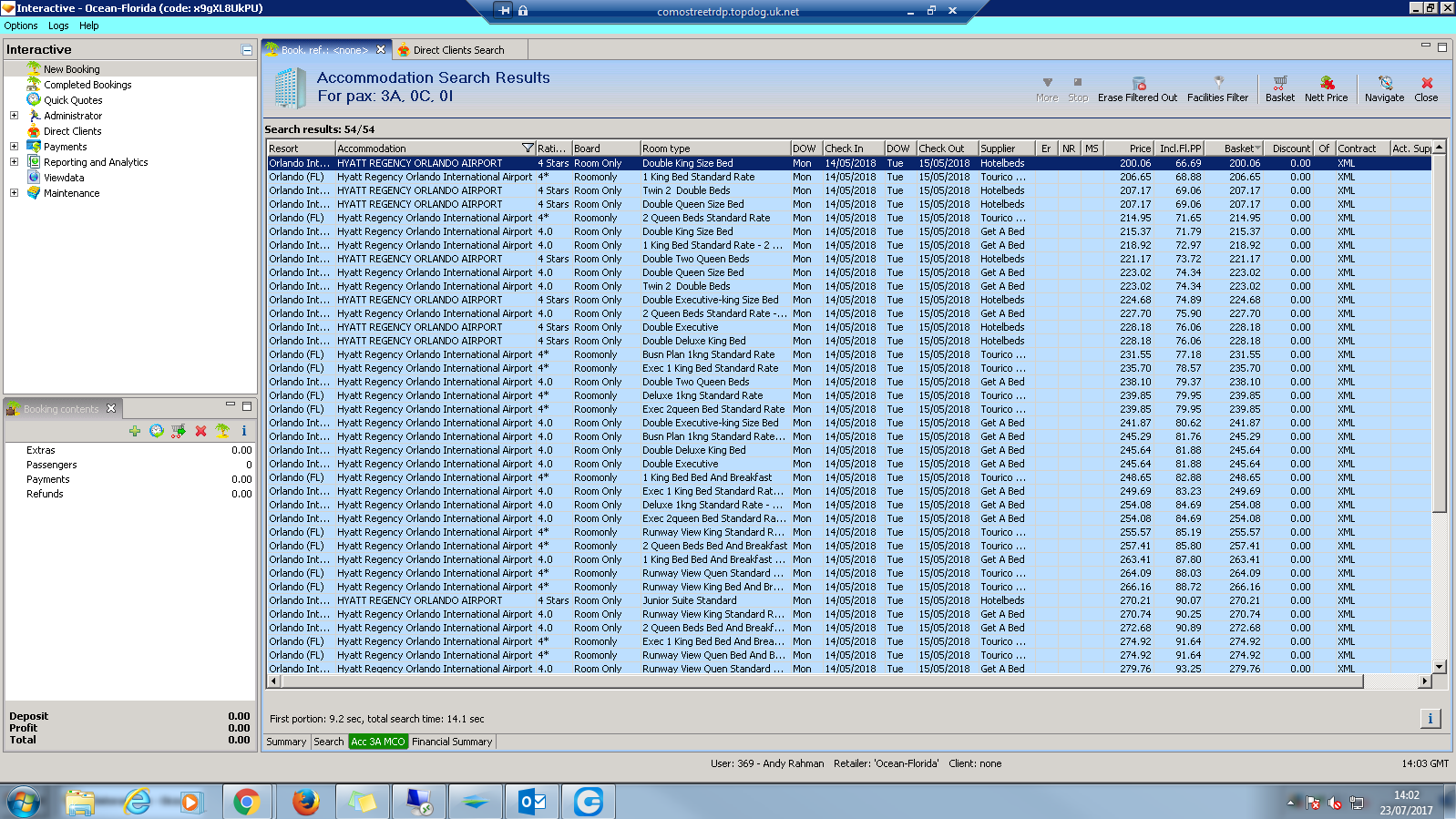
Task: Click red X delete icon in Booking contents
Action: pos(200,431)
